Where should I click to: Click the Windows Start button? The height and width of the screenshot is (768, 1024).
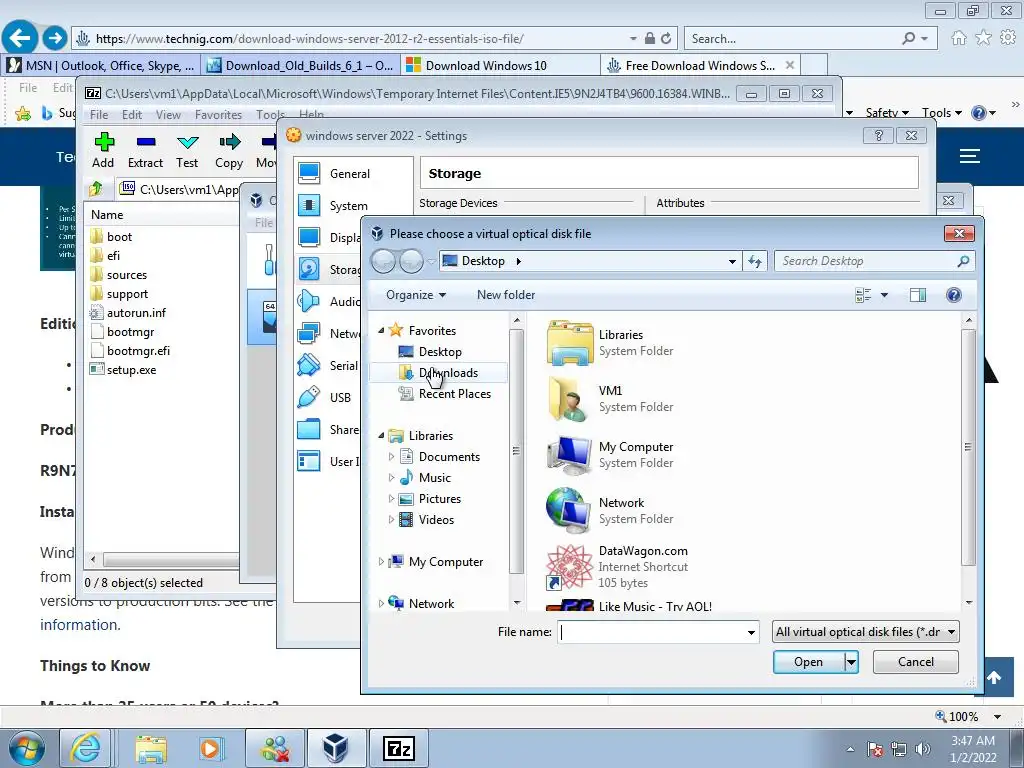[x=26, y=748]
